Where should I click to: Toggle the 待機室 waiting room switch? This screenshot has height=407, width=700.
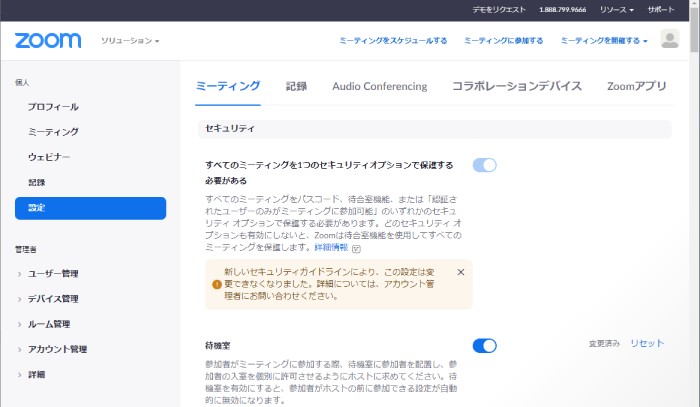pos(484,346)
